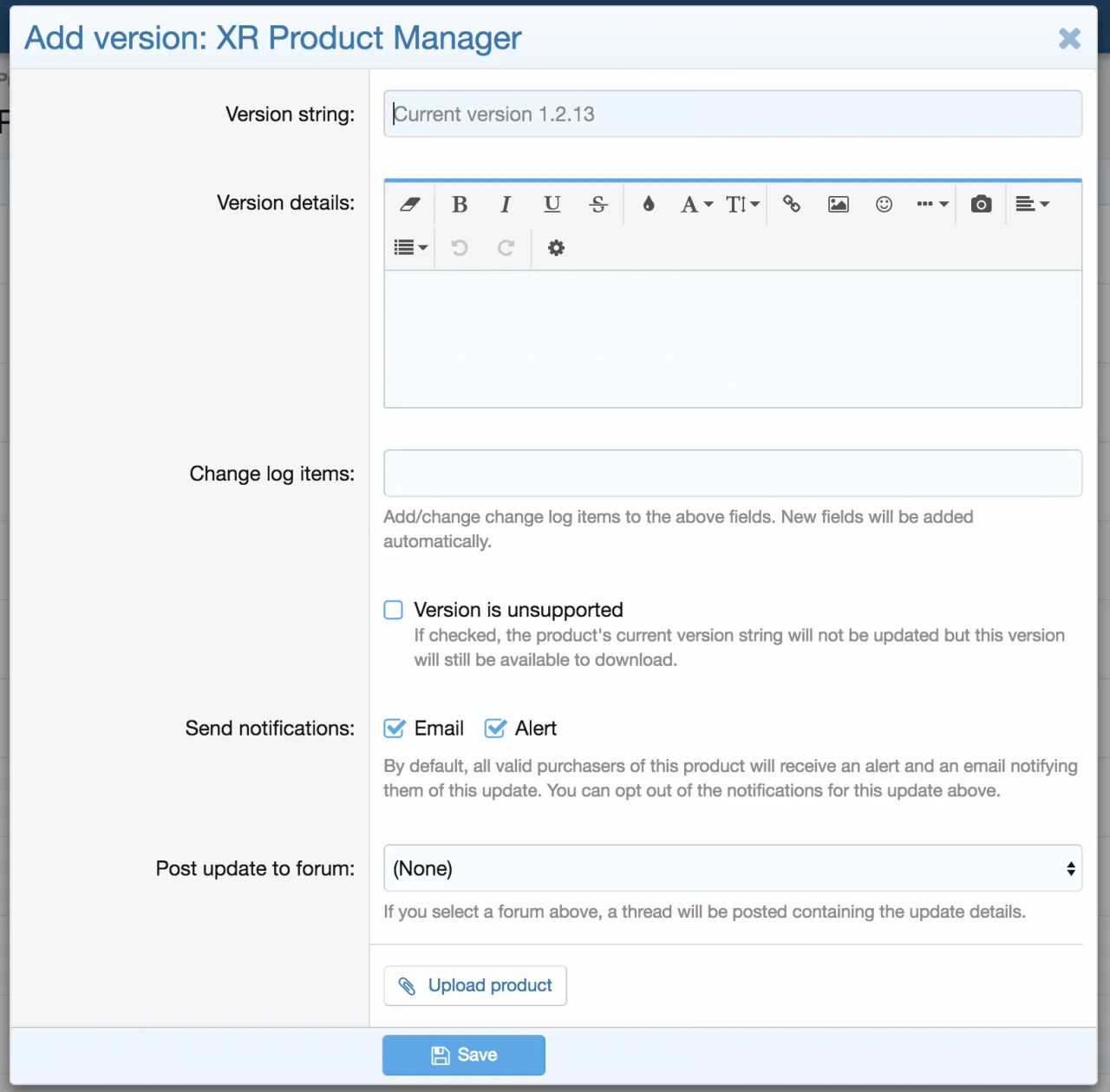Uncheck the Email notification checkbox
Screen dimensions: 1110x1092
point(395,729)
